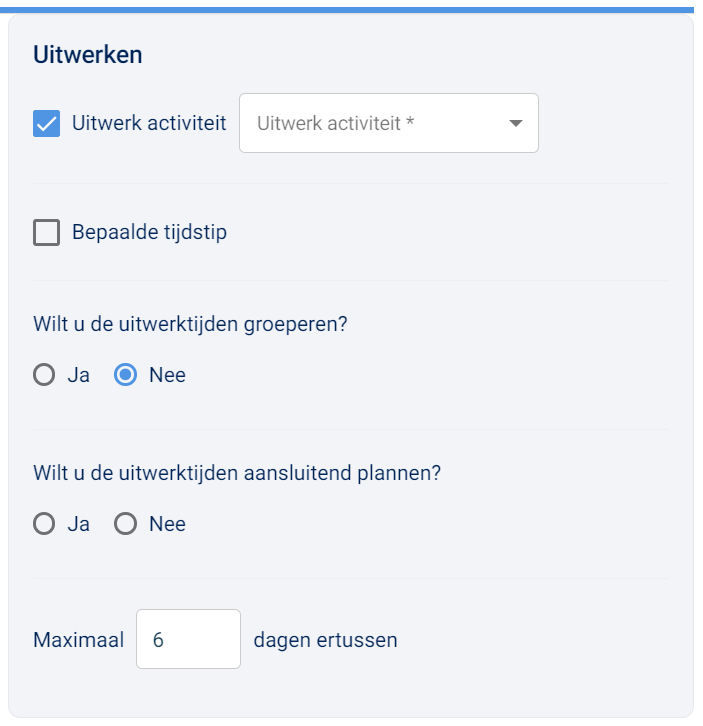Enable the Bepaalde tijdstip checkbox
Image resolution: width=703 pixels, height=726 pixels.
click(46, 233)
